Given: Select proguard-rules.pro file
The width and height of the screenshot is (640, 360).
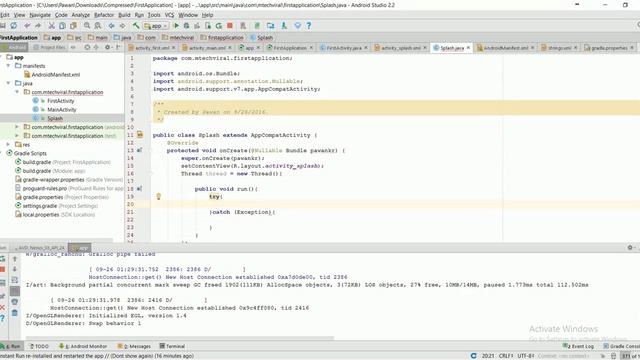Looking at the screenshot, I should (x=69, y=188).
